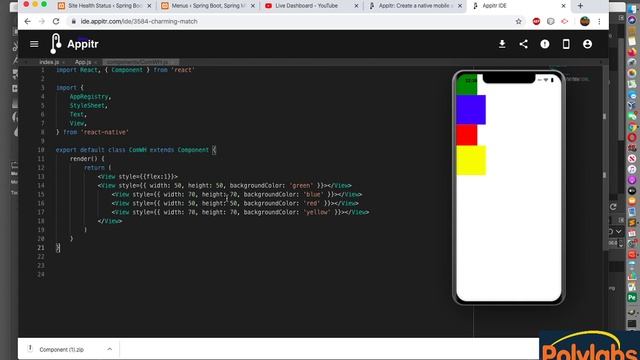Open a new browser tab

point(580,6)
